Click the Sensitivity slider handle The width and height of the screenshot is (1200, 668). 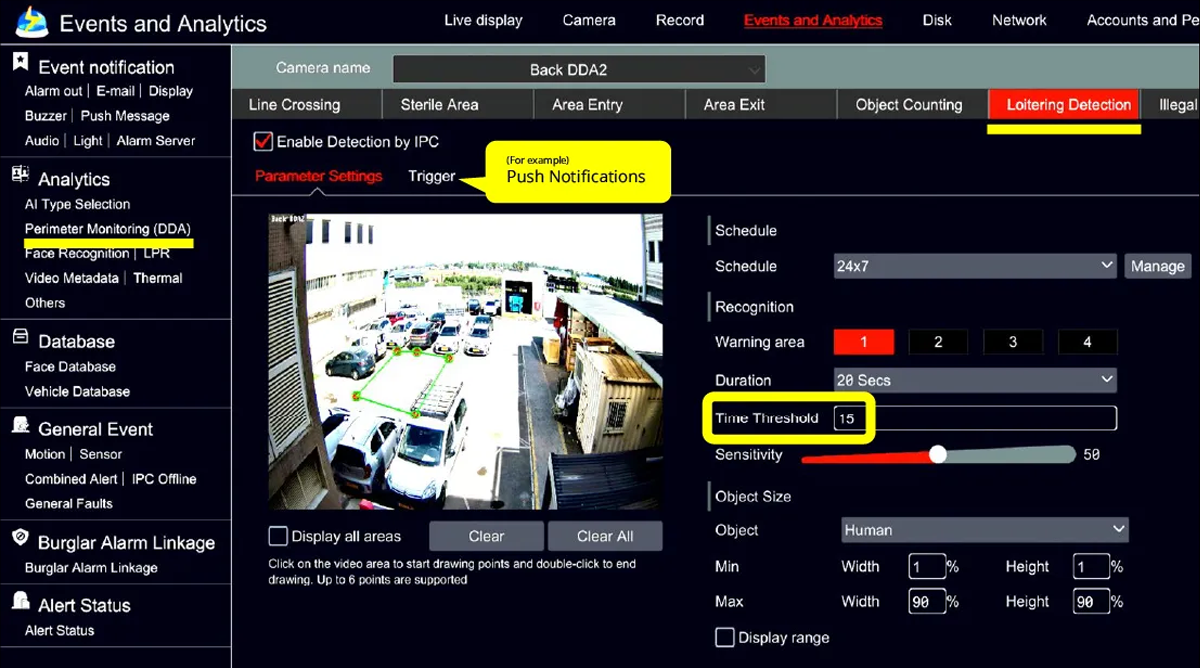pyautogui.click(x=937, y=455)
